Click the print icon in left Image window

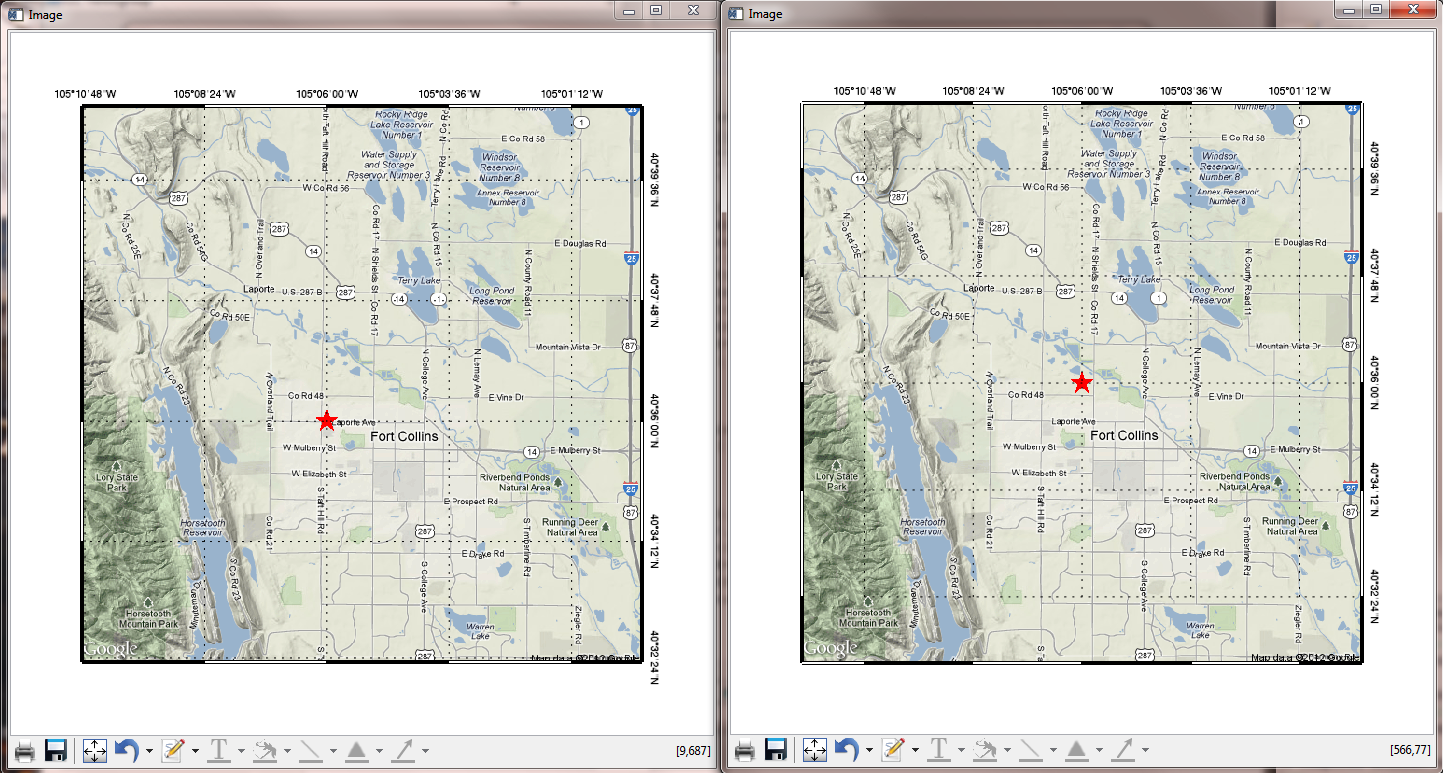25,750
